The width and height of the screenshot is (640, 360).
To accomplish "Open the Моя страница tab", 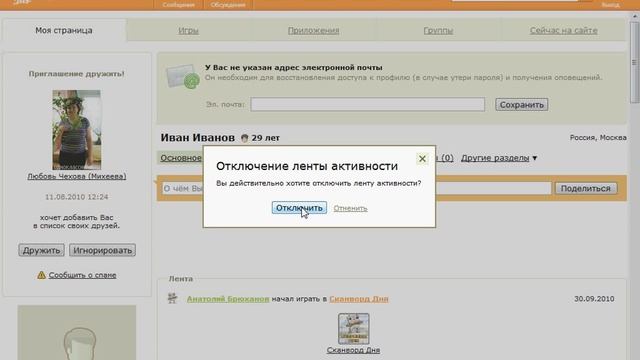I will pyautogui.click(x=64, y=30).
